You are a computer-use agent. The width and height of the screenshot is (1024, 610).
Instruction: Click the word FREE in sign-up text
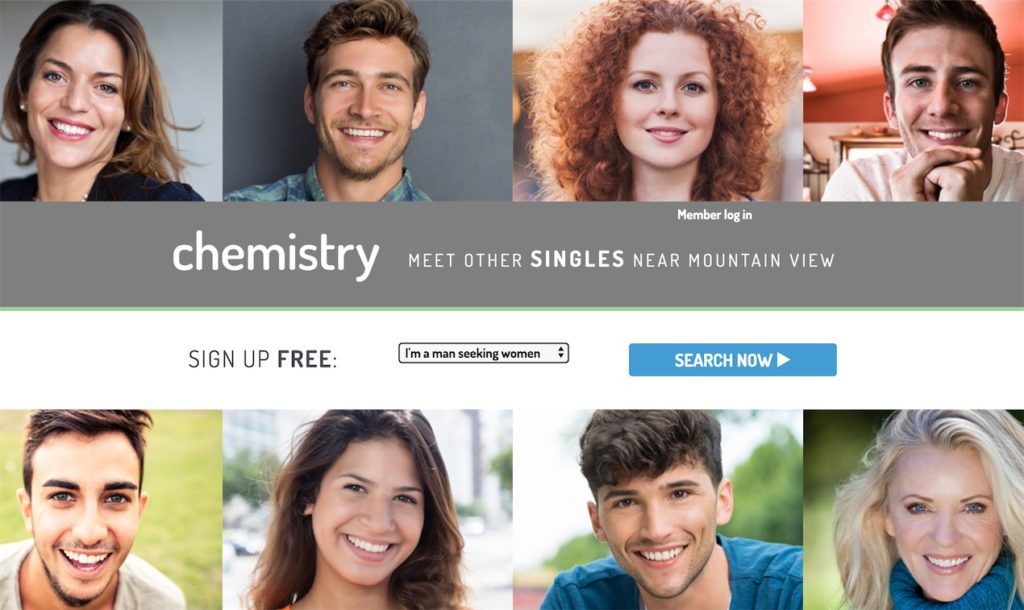coord(304,359)
